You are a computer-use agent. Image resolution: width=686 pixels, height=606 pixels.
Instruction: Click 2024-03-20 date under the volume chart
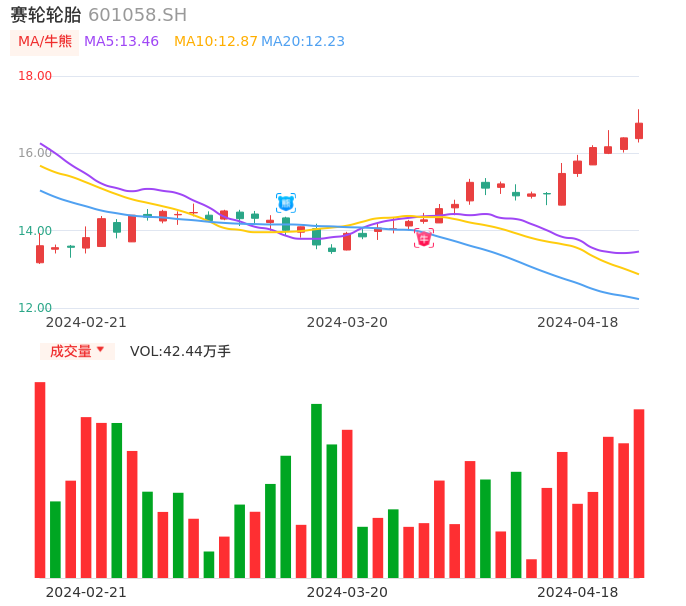(x=347, y=592)
